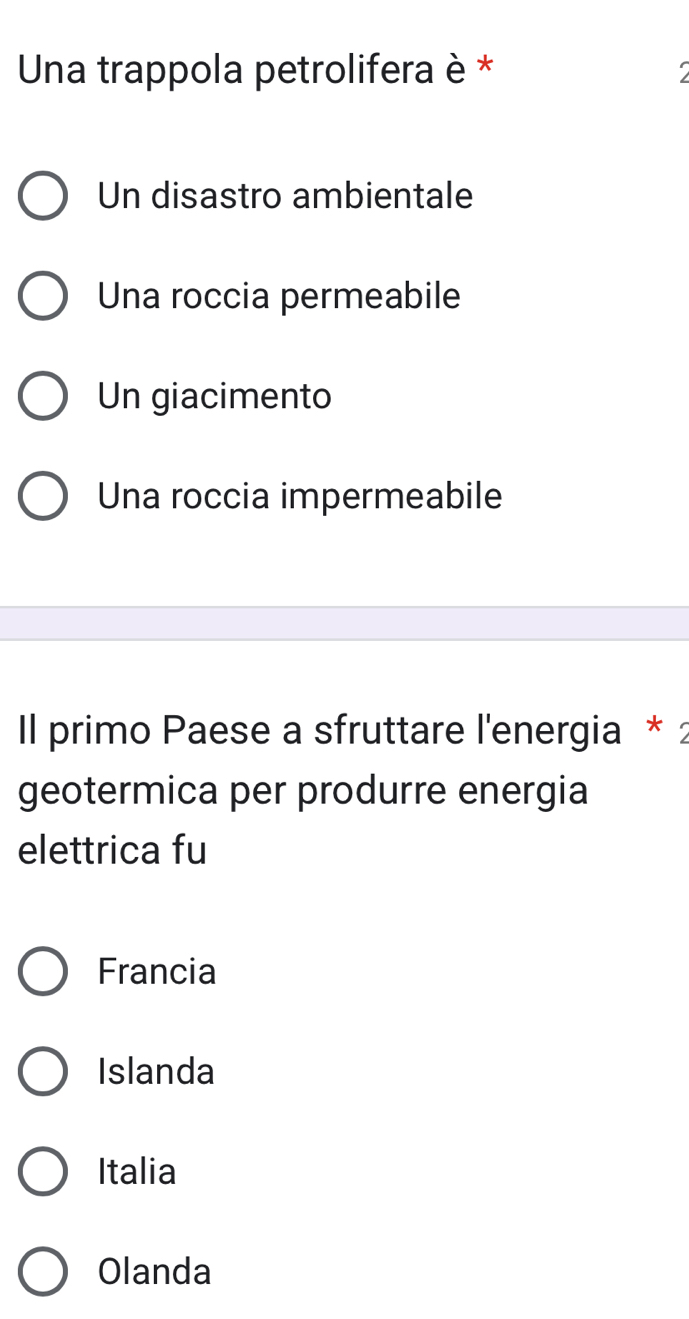Click the "Una roccia permeabile" answer label

click(x=279, y=296)
